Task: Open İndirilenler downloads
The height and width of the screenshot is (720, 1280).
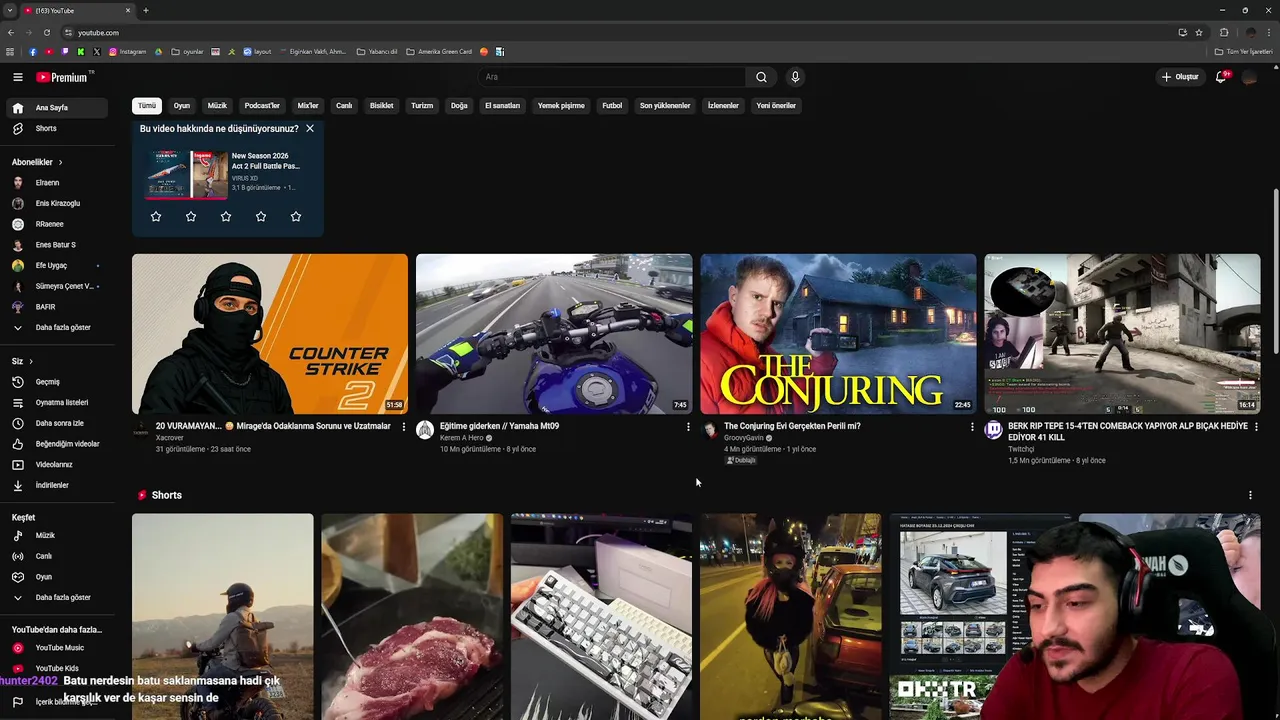Action: pyautogui.click(x=55, y=485)
